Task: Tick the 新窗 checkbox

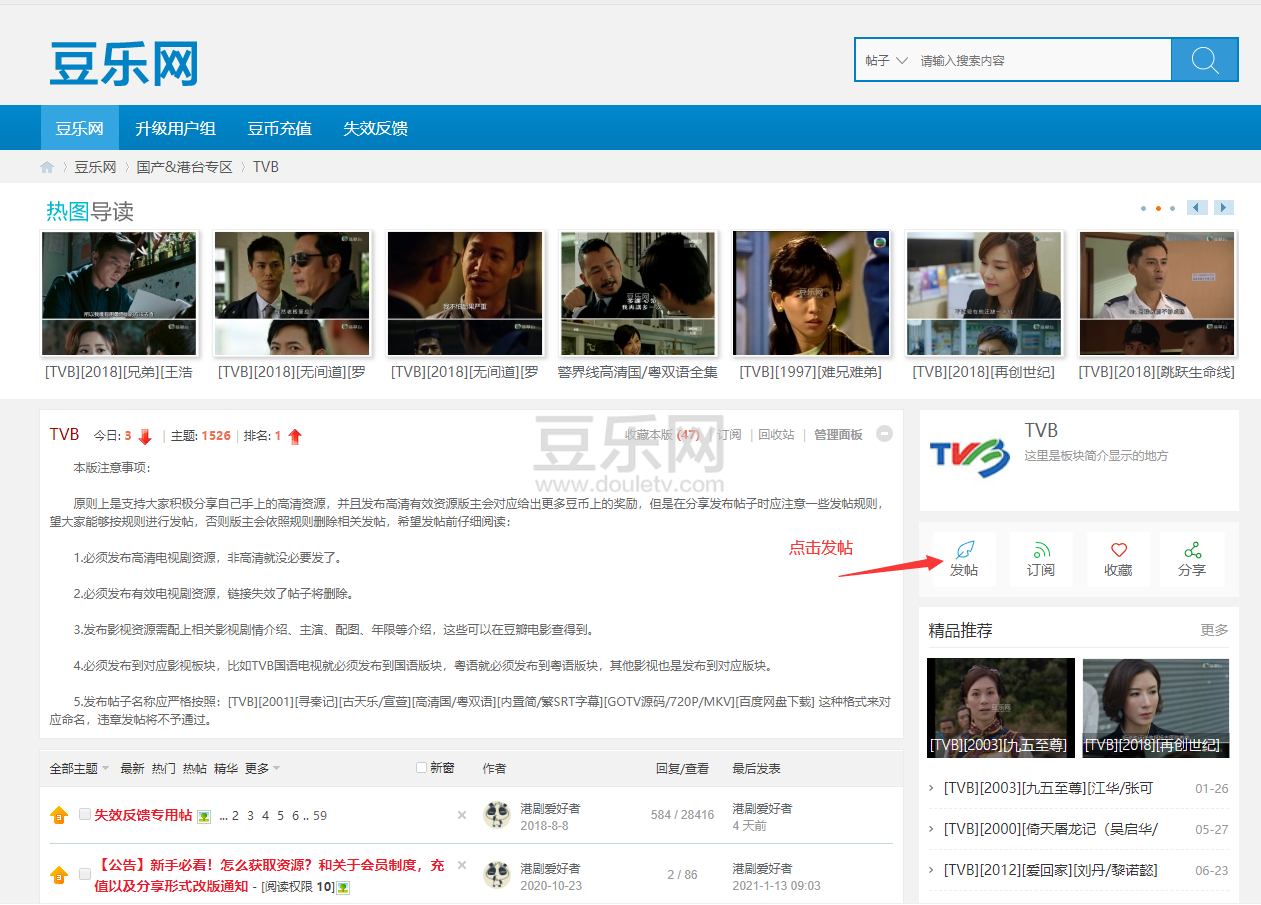Action: pyautogui.click(x=421, y=767)
